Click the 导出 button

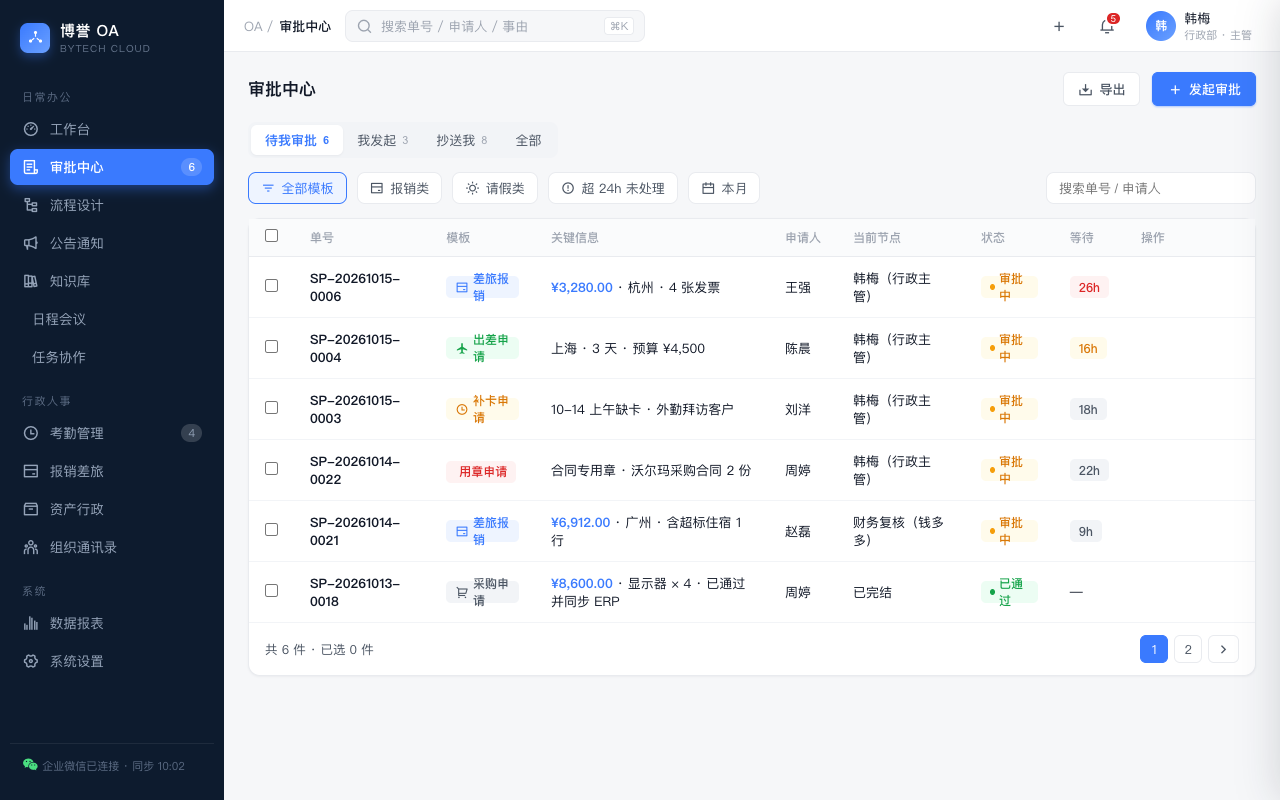click(x=1101, y=89)
